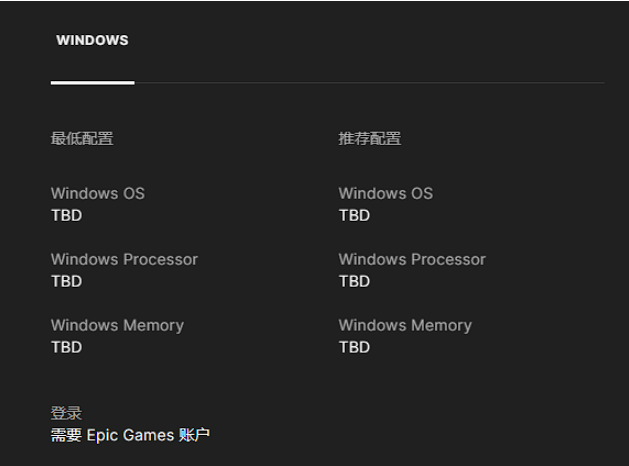Click Windows OS label under 最低配置
This screenshot has width=629, height=466.
coord(98,193)
